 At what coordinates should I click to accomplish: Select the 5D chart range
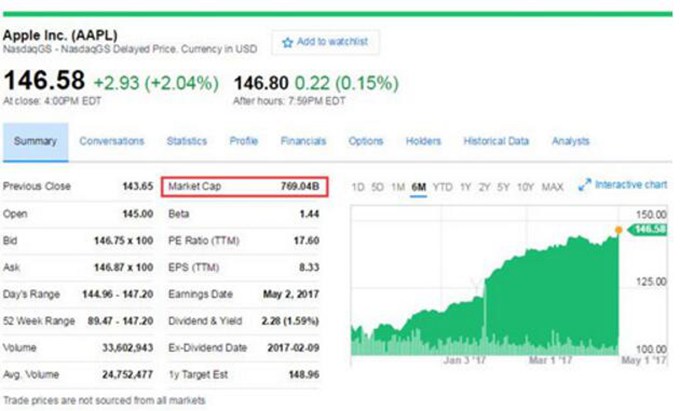[x=376, y=187]
